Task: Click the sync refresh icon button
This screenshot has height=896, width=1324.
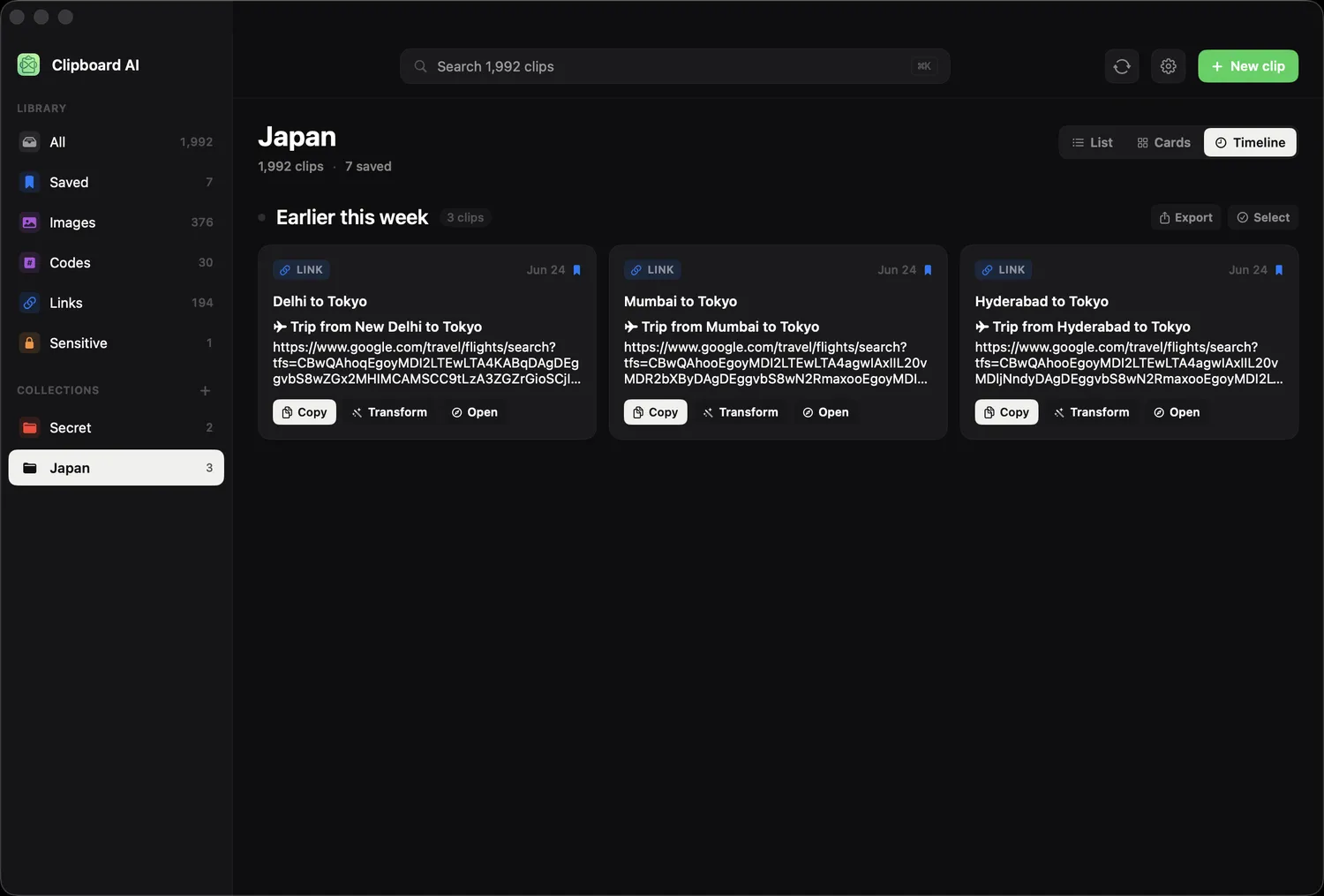Action: pyautogui.click(x=1122, y=66)
